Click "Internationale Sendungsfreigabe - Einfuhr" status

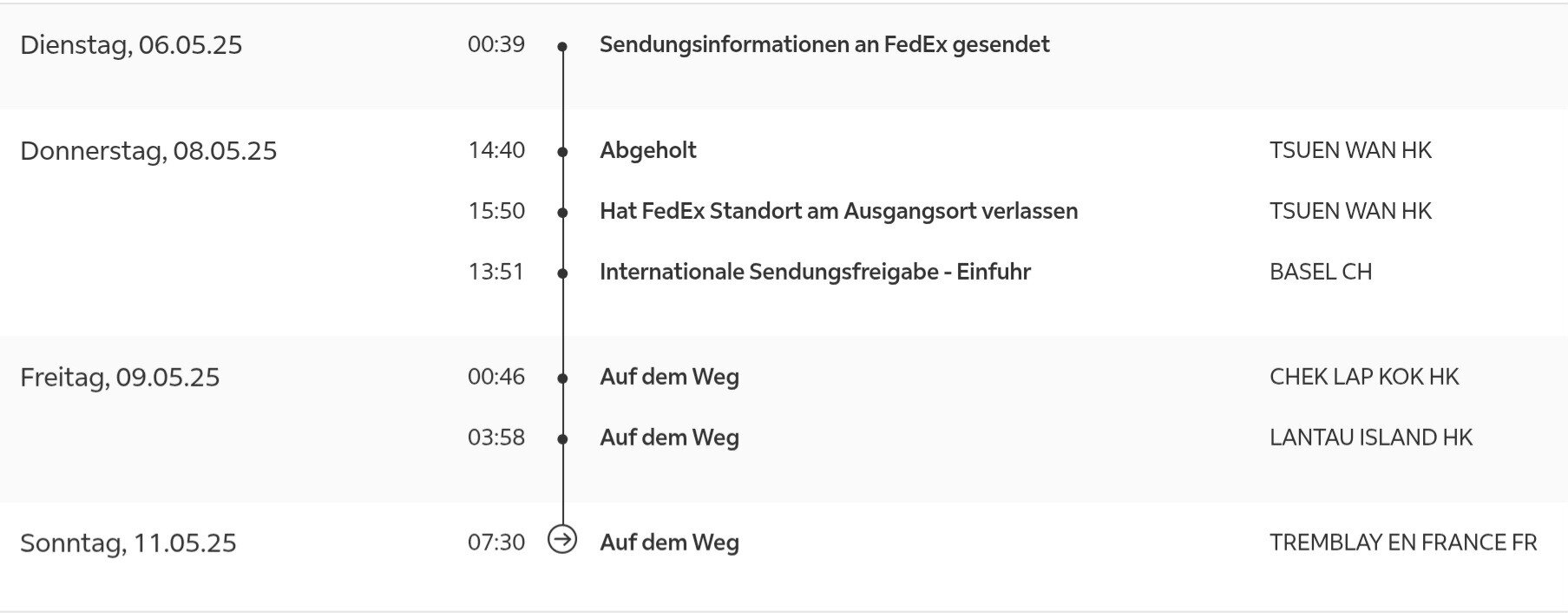point(815,272)
